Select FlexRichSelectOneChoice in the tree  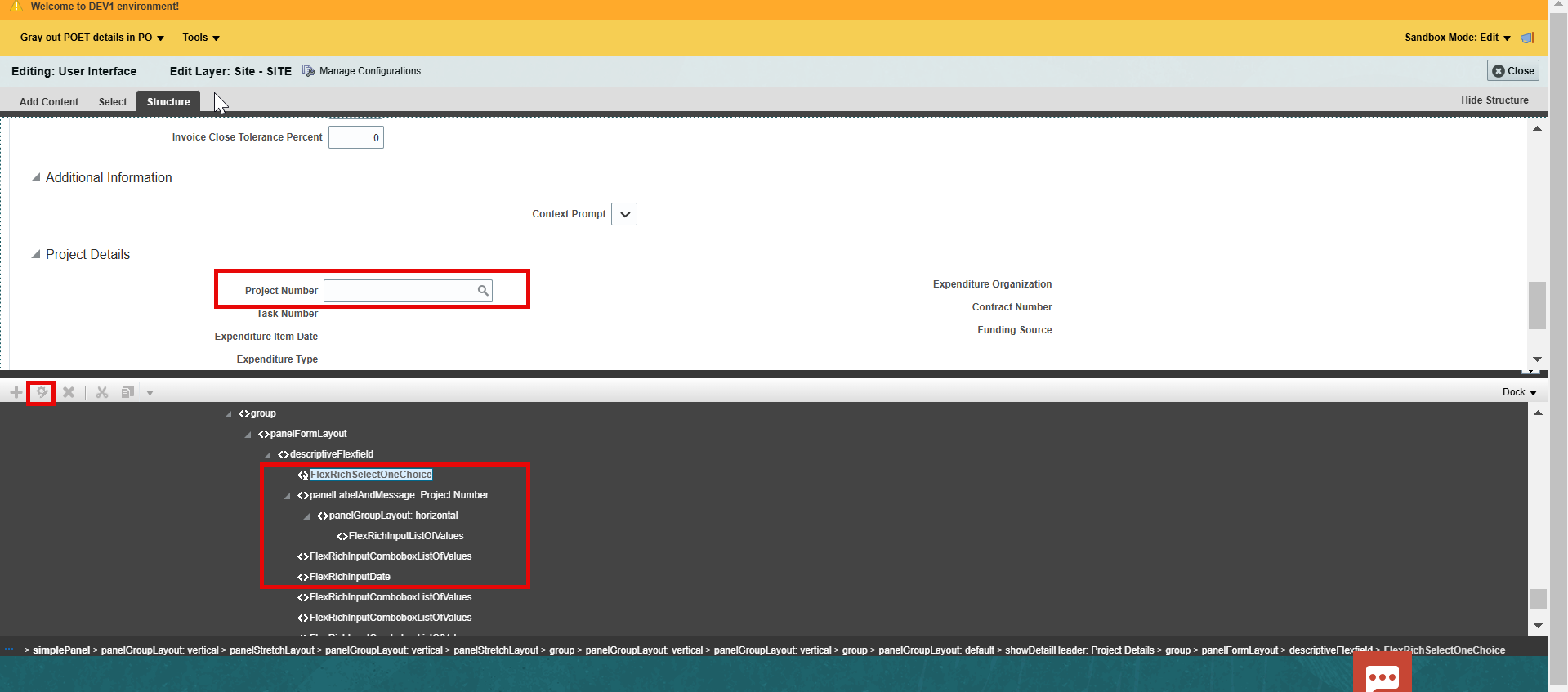pyautogui.click(x=371, y=475)
